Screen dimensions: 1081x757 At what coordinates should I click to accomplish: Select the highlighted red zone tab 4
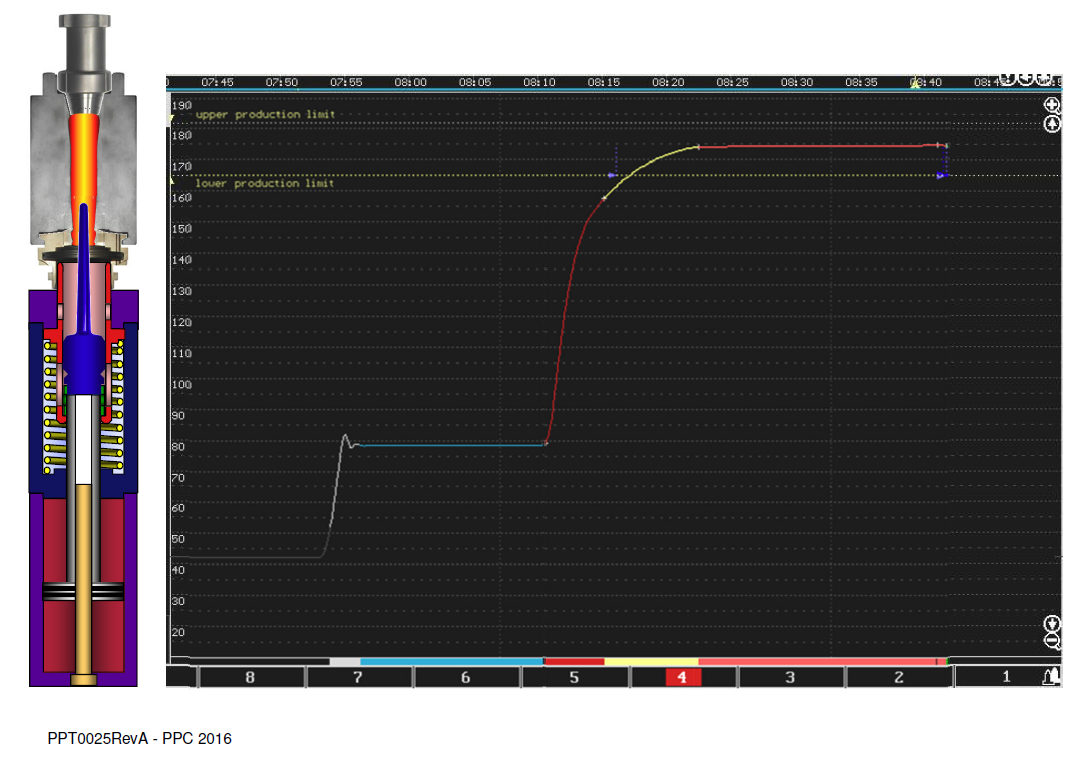pyautogui.click(x=683, y=677)
